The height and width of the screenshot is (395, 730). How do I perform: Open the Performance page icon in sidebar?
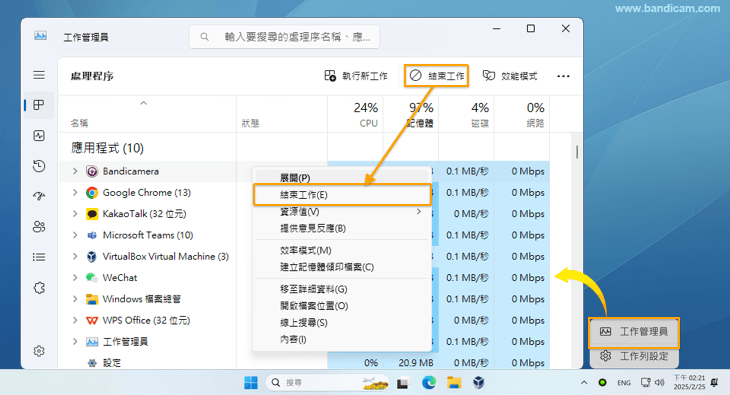coord(39,136)
